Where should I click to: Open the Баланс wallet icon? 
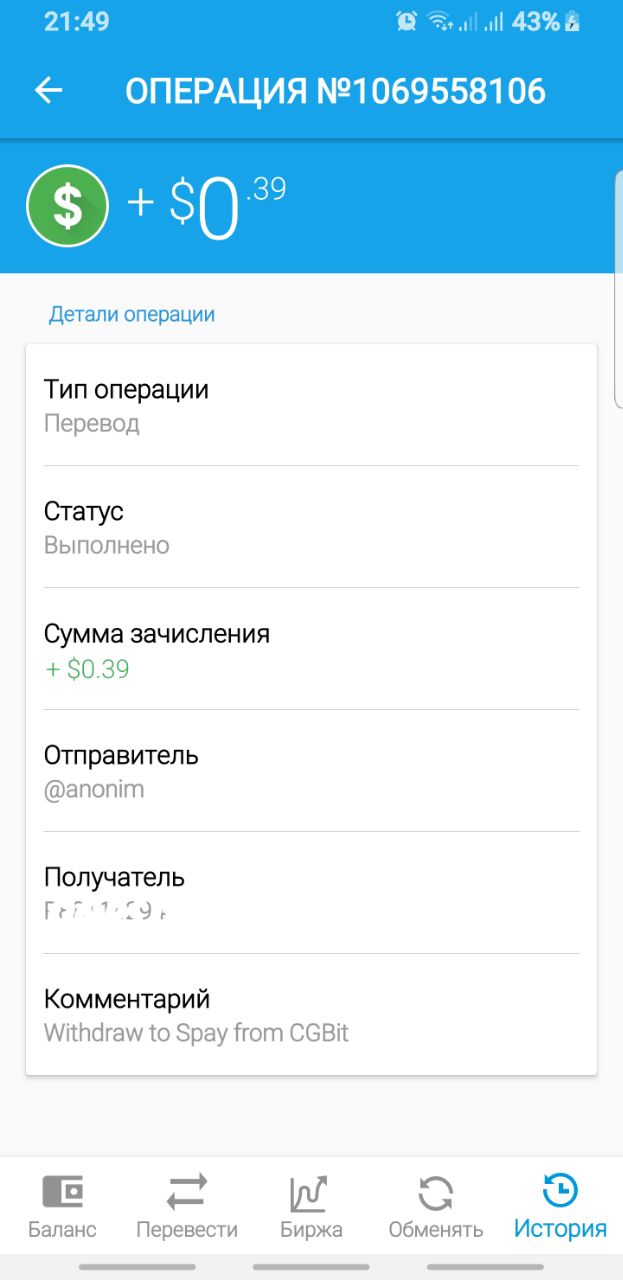click(62, 1192)
